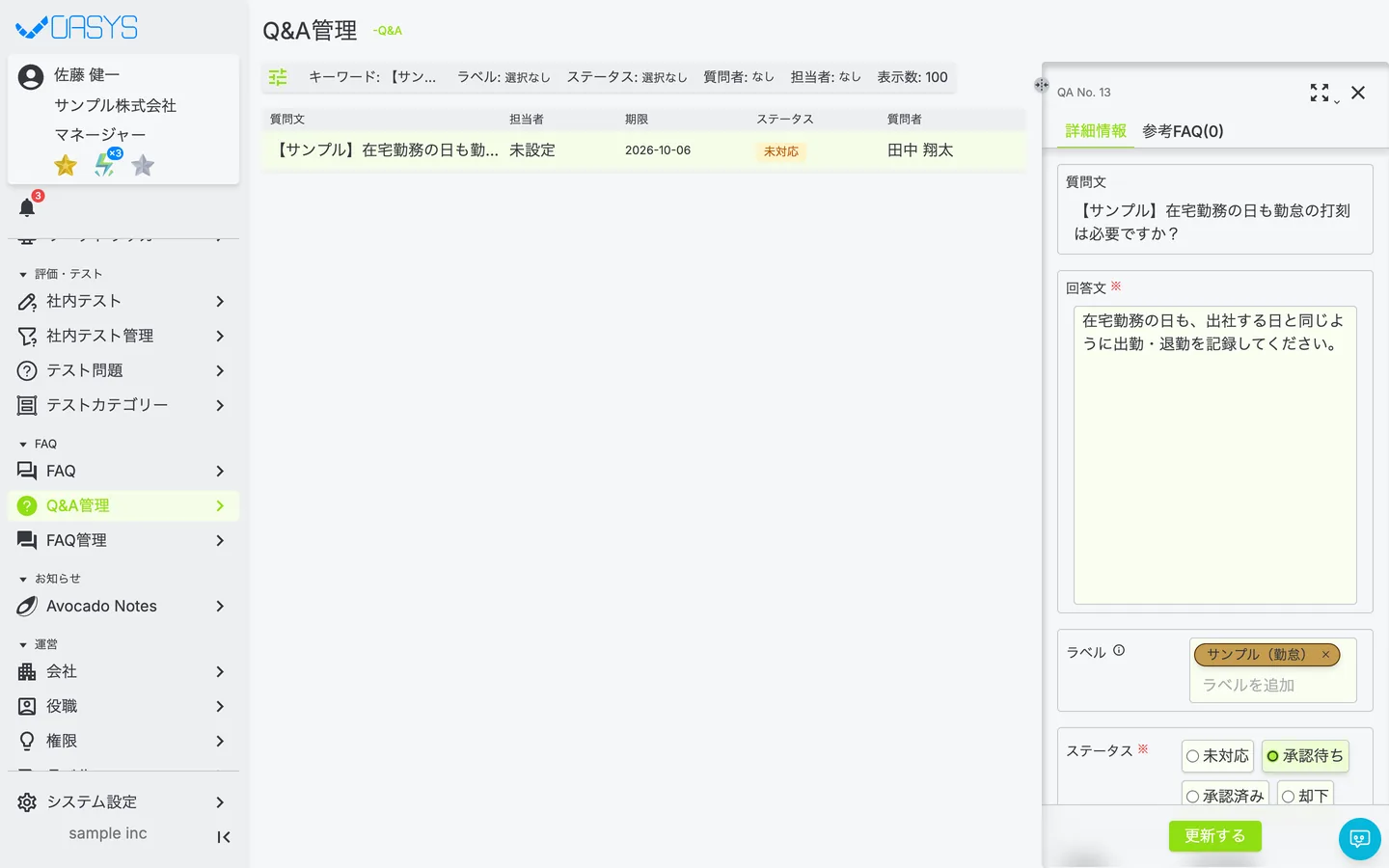1389x868 pixels.
Task: Click the 回答文 text area
Action: (x=1215, y=455)
